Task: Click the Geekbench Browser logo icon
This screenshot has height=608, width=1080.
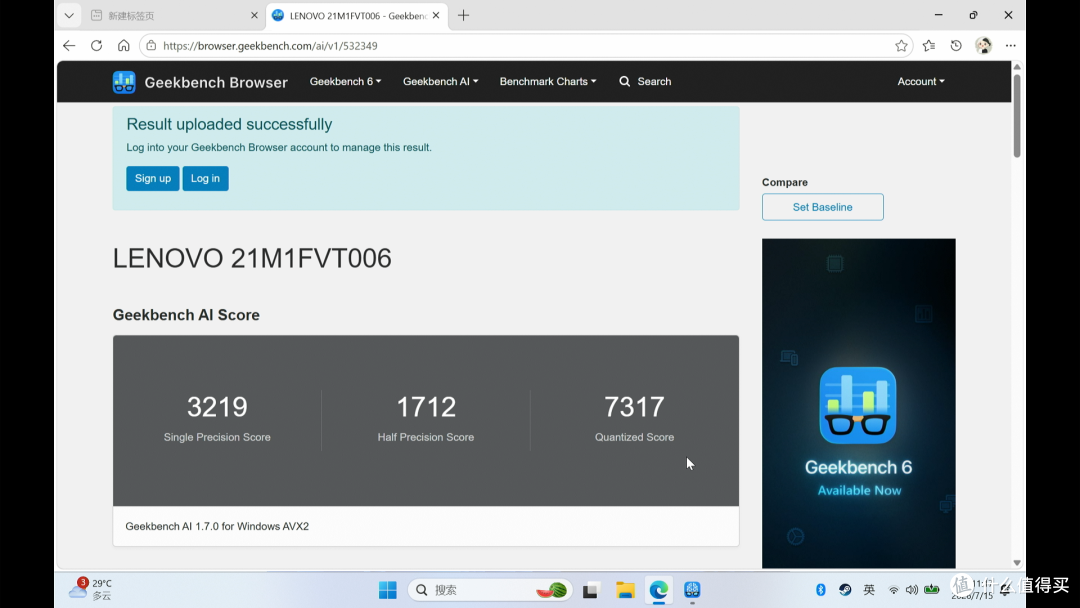Action: tap(124, 82)
